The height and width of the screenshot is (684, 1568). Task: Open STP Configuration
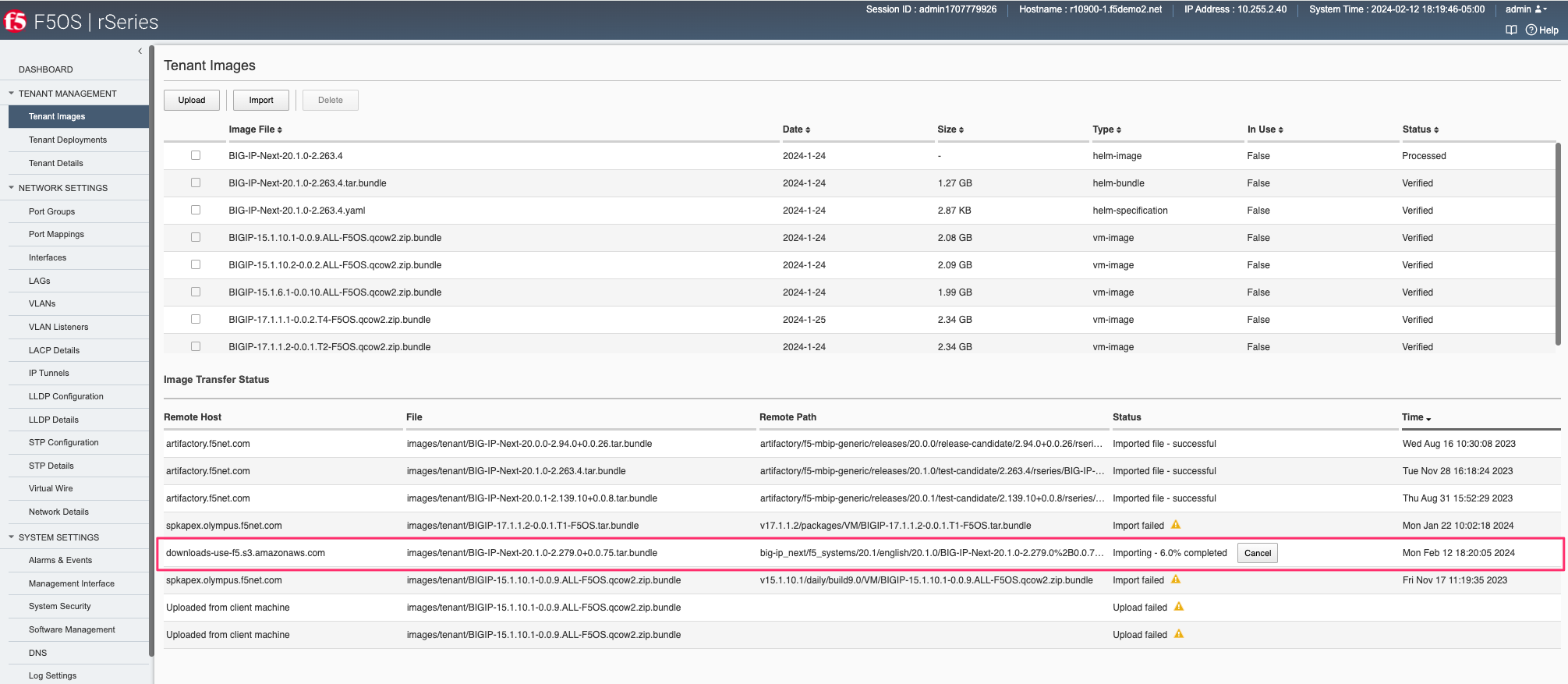(x=64, y=442)
